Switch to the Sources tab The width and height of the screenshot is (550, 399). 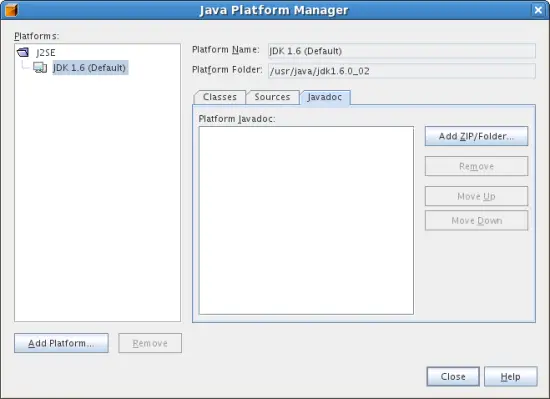(x=272, y=97)
